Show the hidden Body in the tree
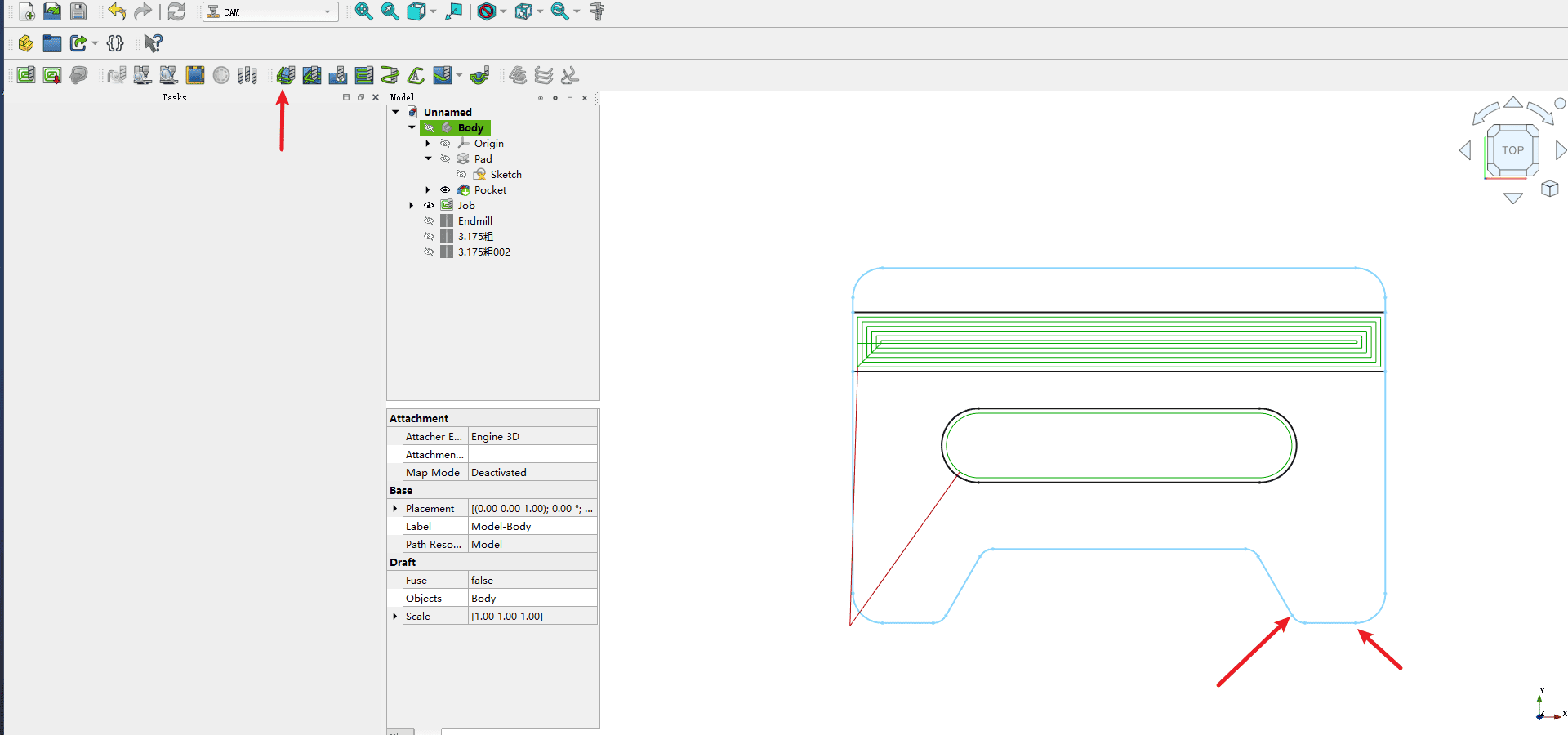 [429, 128]
